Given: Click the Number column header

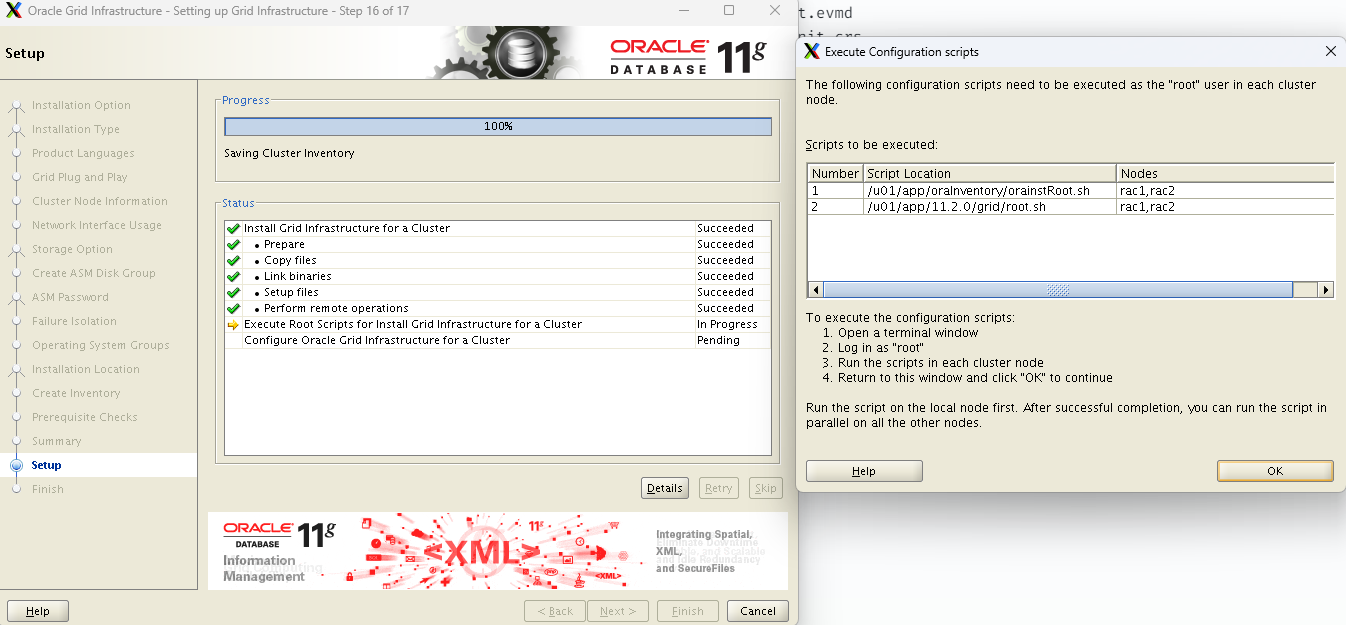Looking at the screenshot, I should click(x=836, y=173).
